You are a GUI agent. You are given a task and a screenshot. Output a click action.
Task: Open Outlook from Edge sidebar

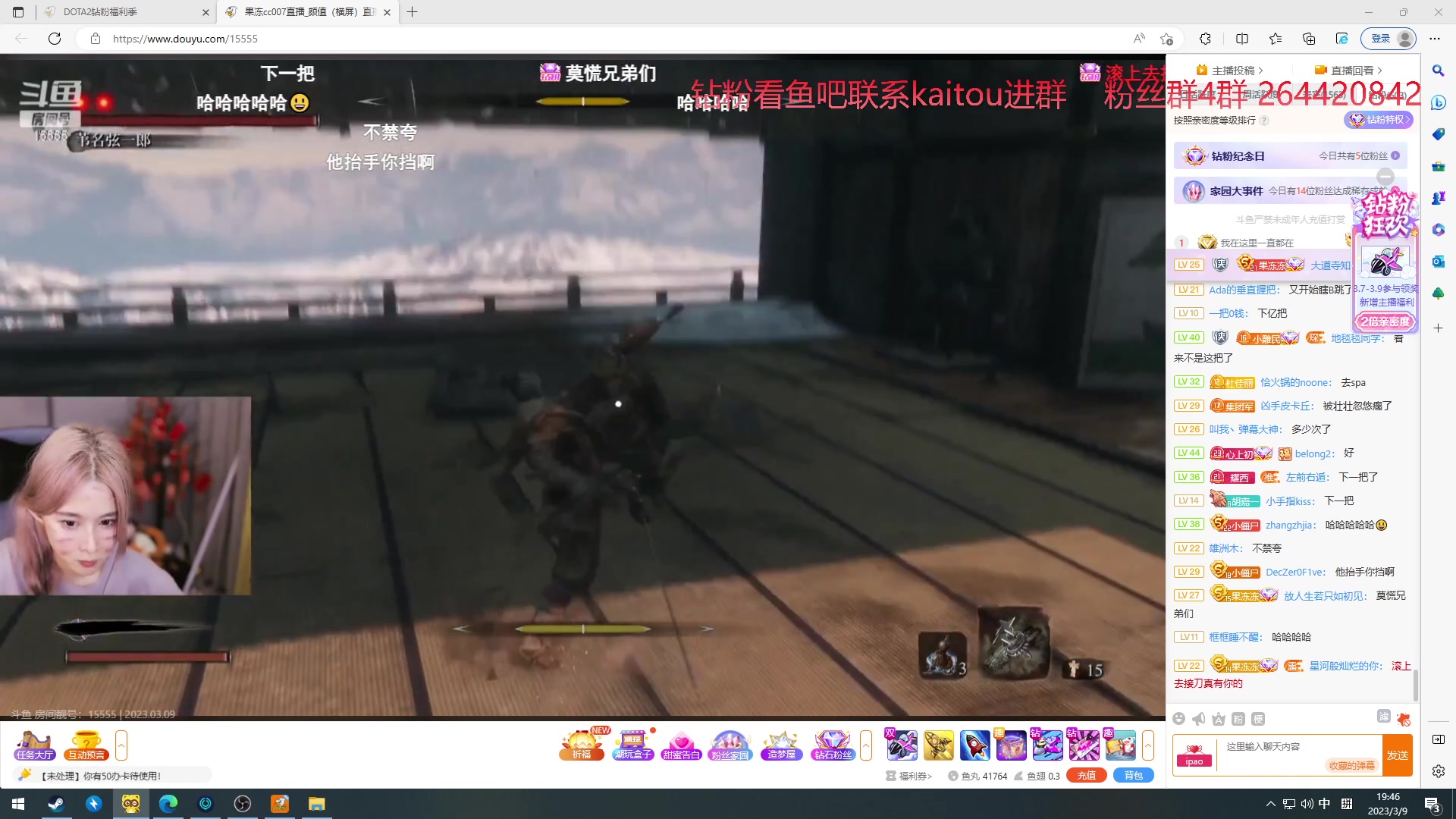pos(1438,262)
